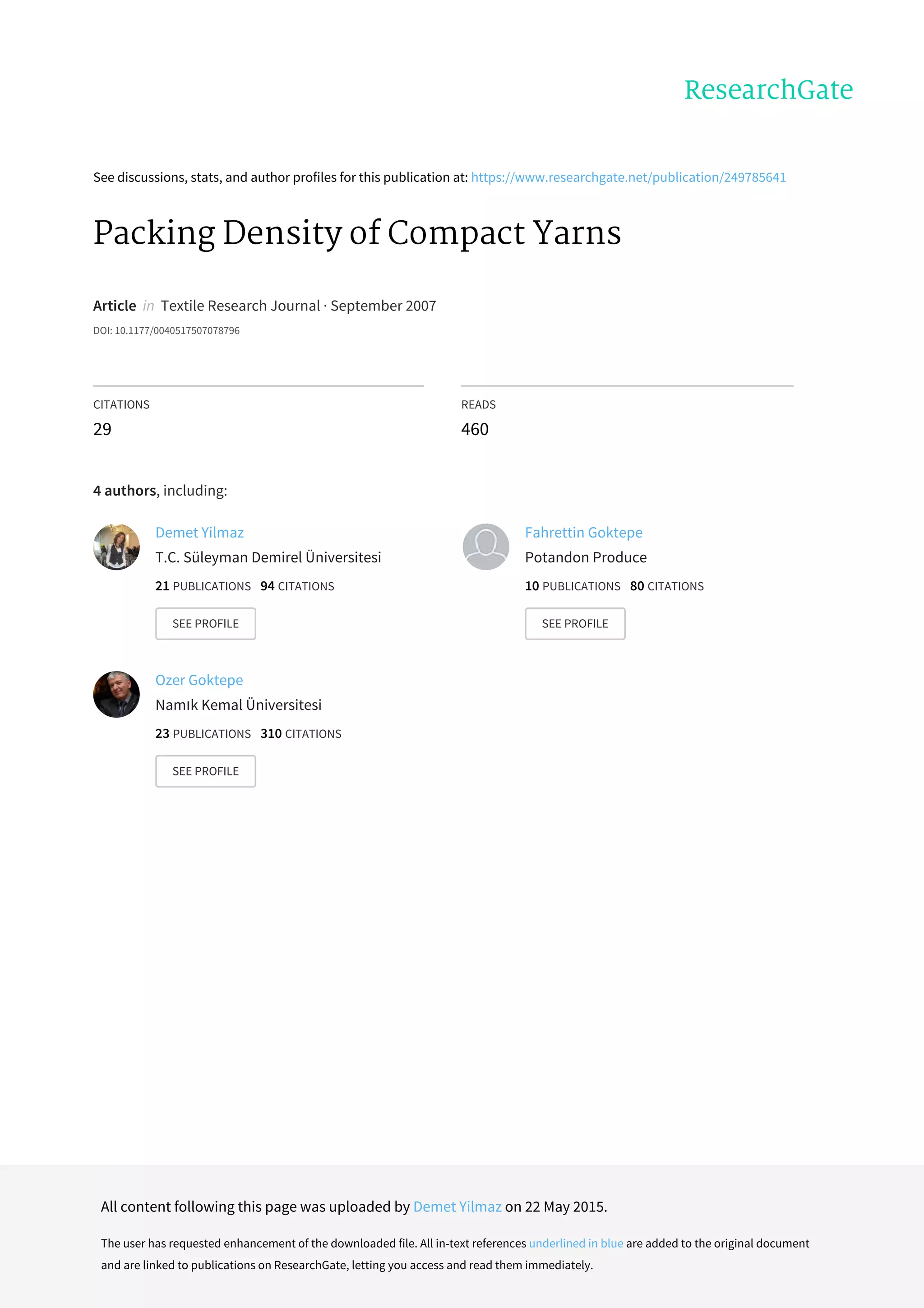
Task: Click Demet Yilmaz link in upload notice
Action: click(457, 1206)
